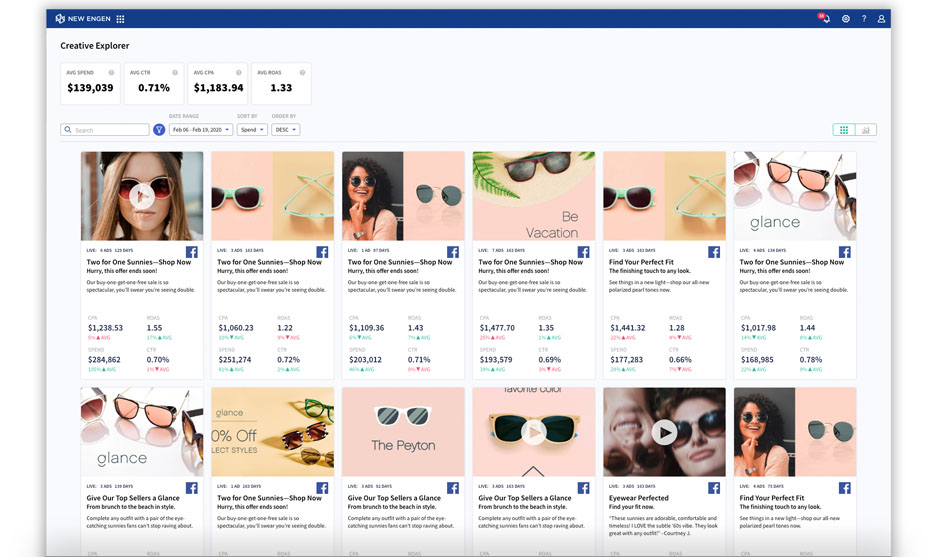
Task: Click the Creative Explorer page heading
Action: (95, 46)
